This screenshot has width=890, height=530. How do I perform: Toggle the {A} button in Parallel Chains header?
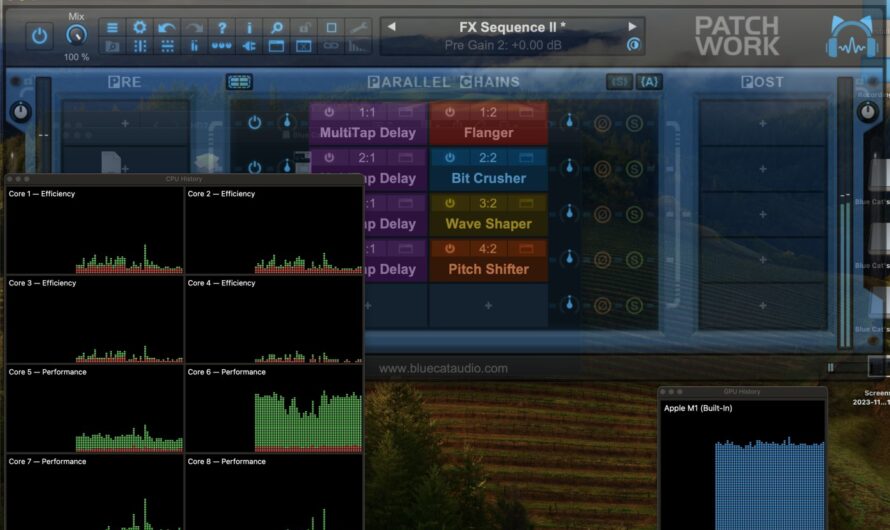pos(649,82)
